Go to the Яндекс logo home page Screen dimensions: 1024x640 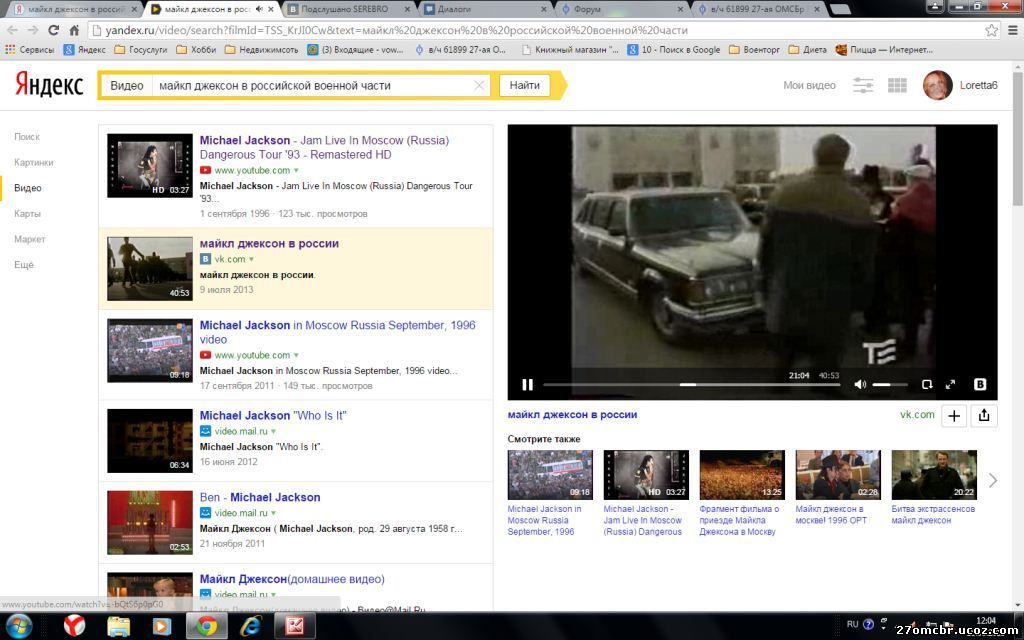[x=49, y=85]
